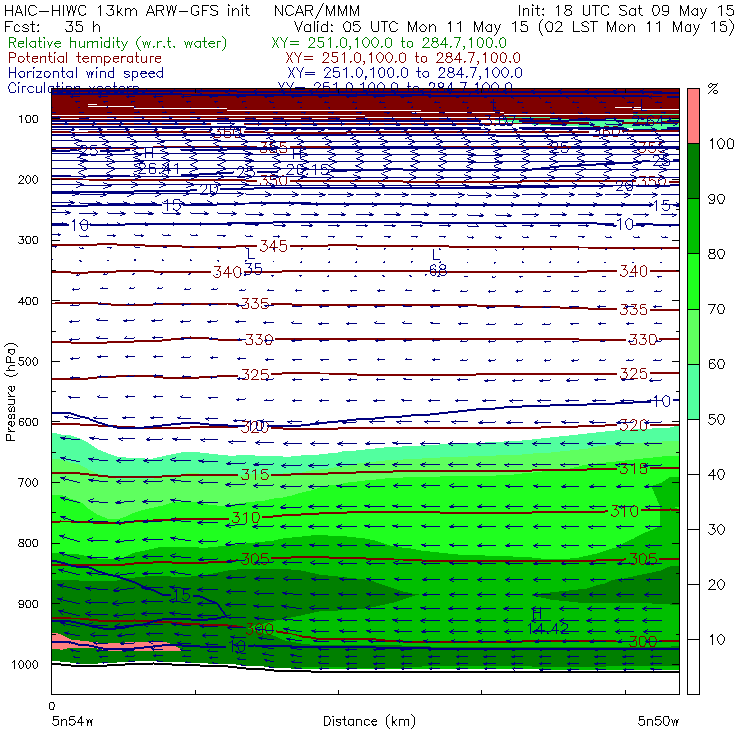Image resolution: width=740 pixels, height=740 pixels.
Task: Click the "Init: 18 UTC Sat 09 May 15" text
Action: pyautogui.click(x=626, y=10)
